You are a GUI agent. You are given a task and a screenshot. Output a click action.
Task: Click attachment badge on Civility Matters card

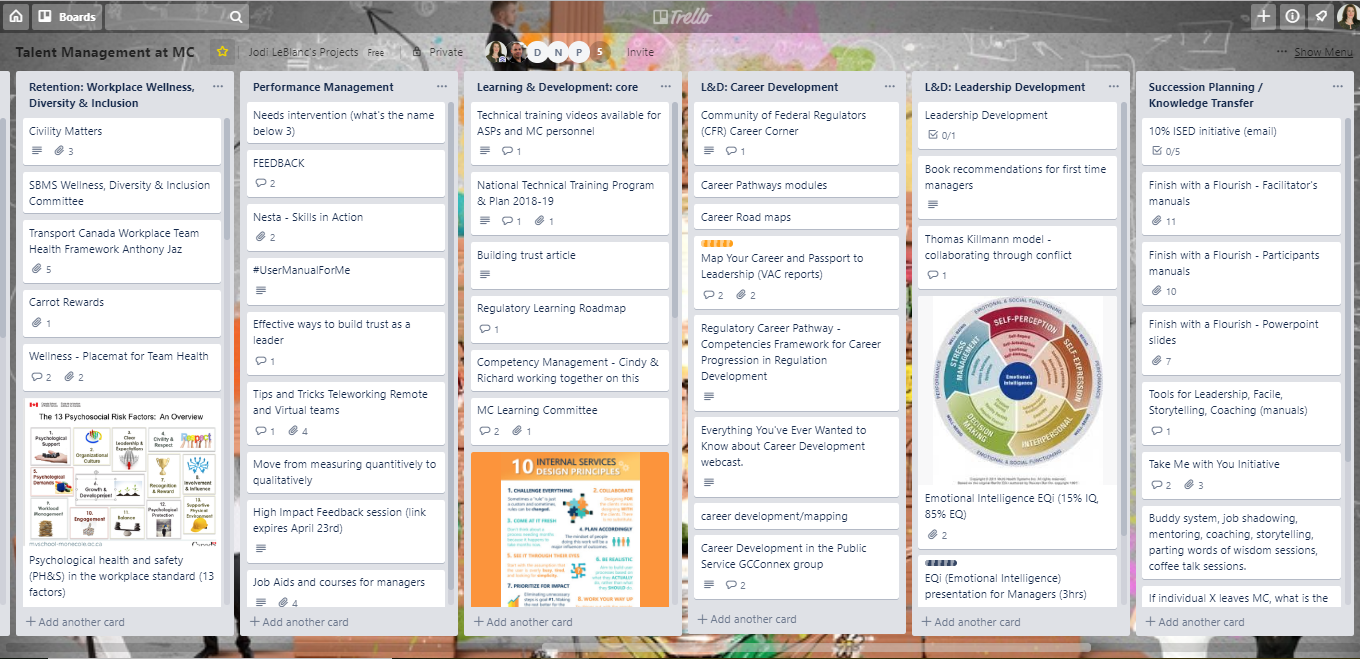(64, 152)
